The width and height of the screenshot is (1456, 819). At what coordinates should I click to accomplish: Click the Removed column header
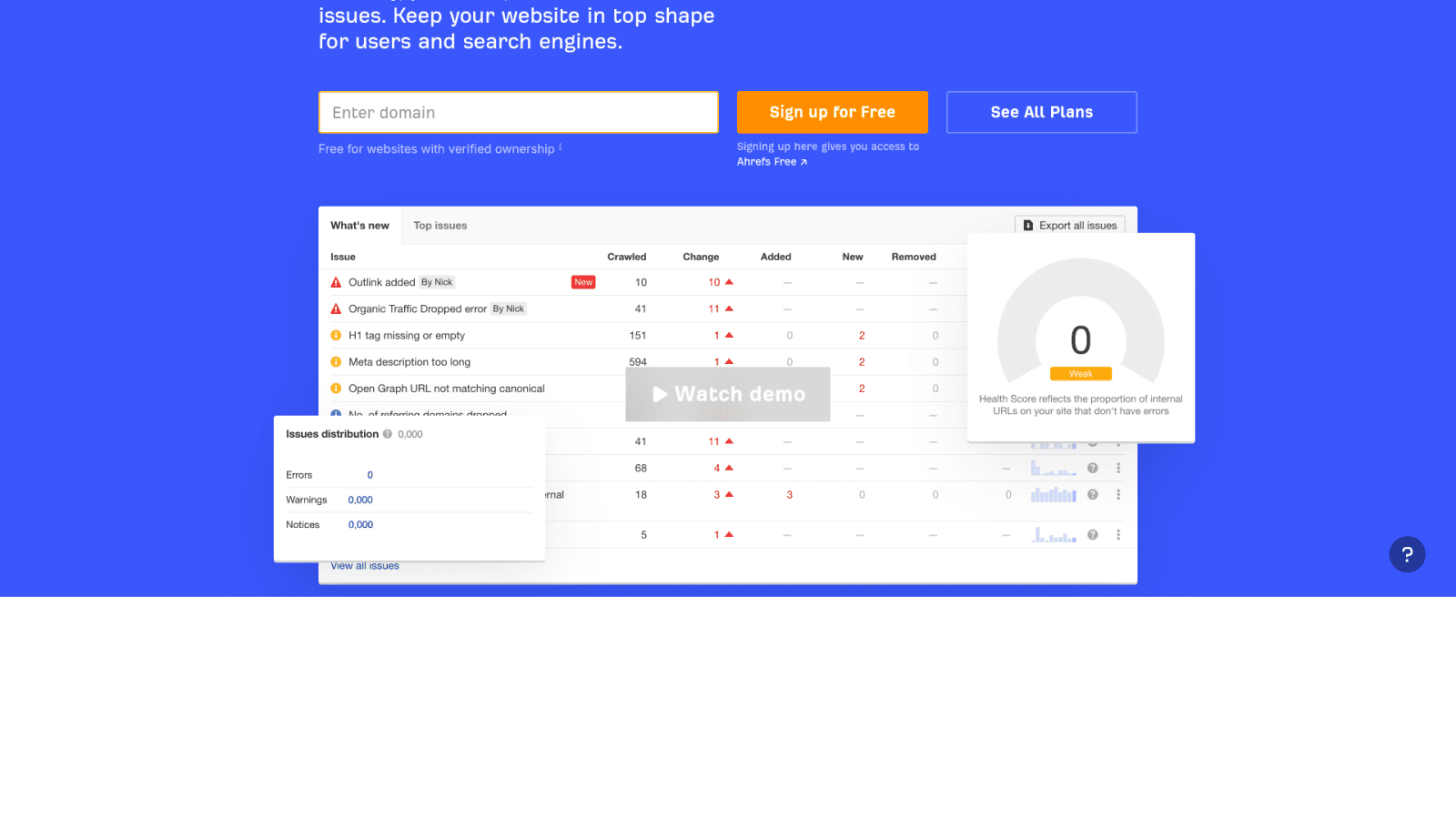click(x=914, y=257)
